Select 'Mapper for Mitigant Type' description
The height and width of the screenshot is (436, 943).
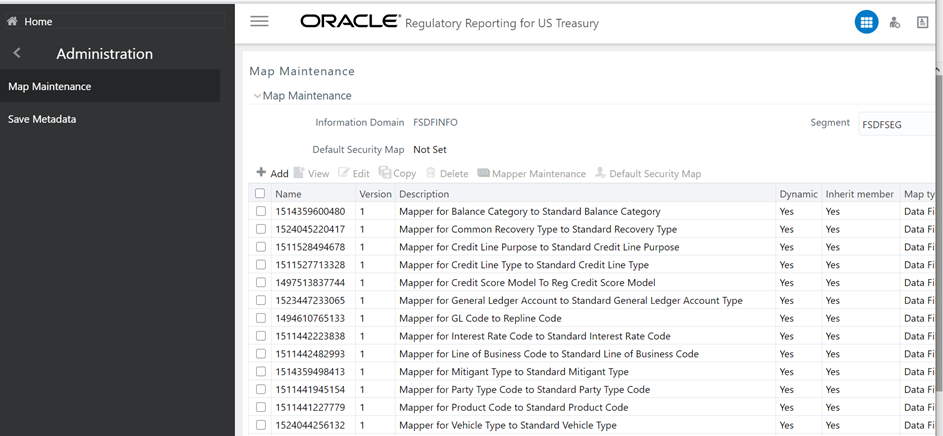(514, 371)
